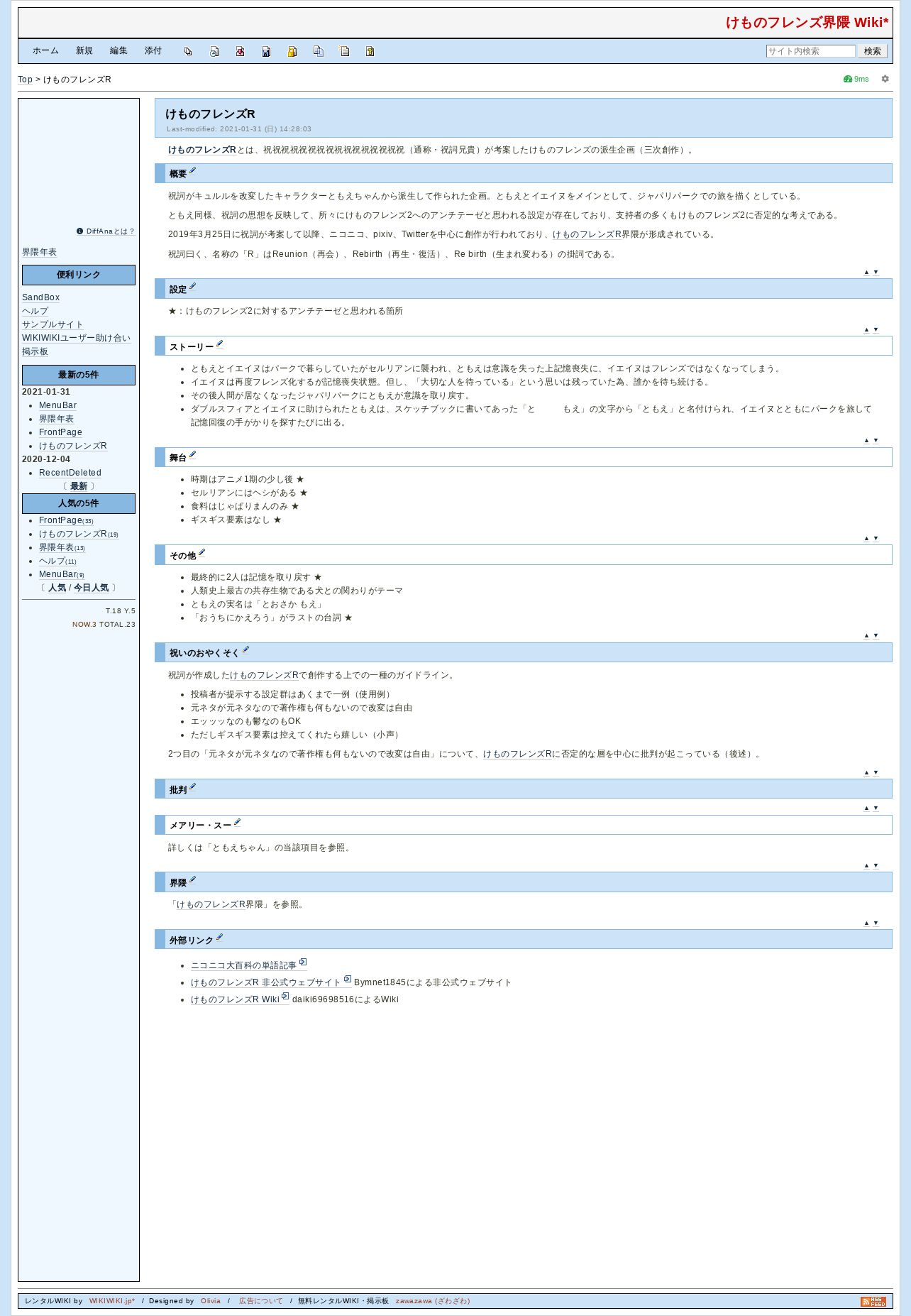Image resolution: width=911 pixels, height=1316 pixels.
Task: Edit the 祝いのおやくそく section via pencil icon
Action: (245, 650)
